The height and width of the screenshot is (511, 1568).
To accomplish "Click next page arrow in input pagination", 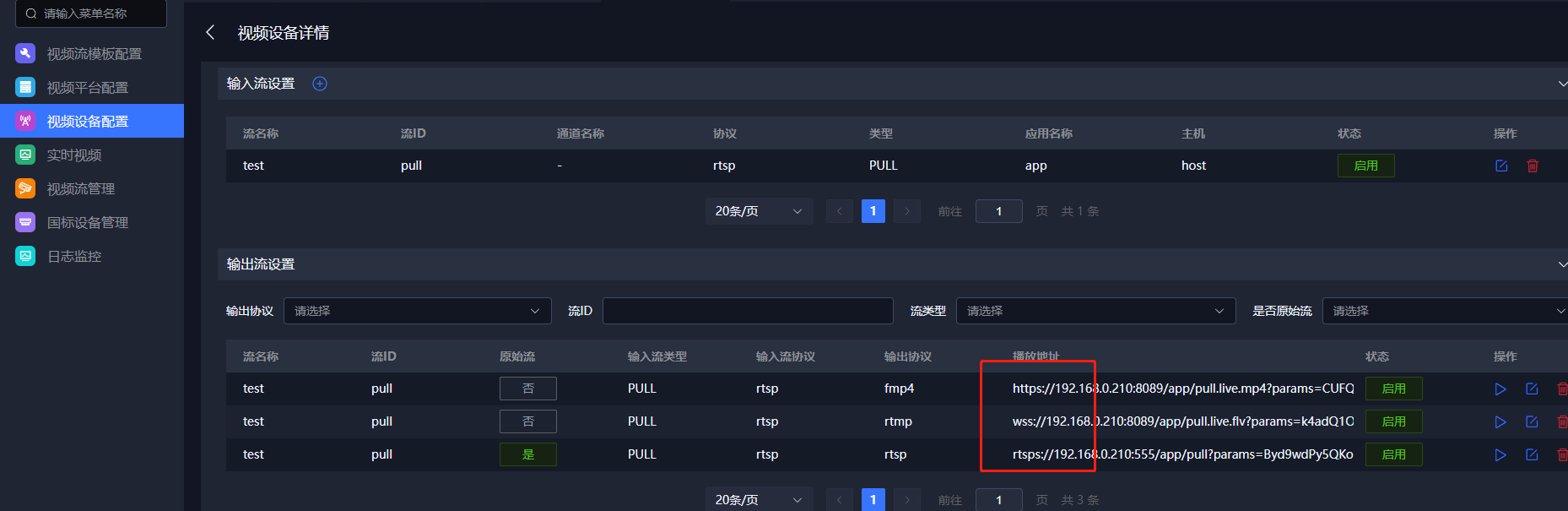I will coord(907,211).
